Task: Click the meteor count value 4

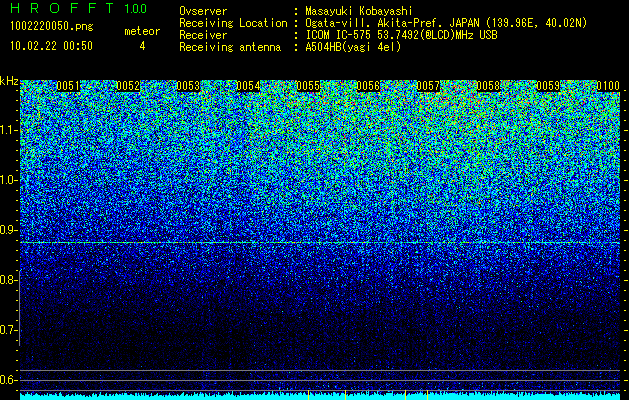Action: [x=142, y=46]
